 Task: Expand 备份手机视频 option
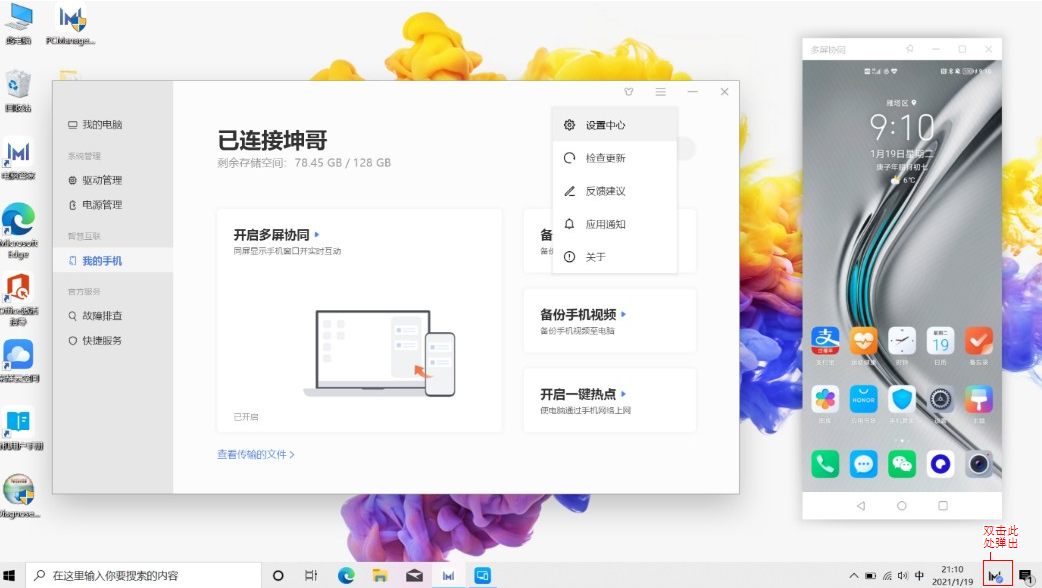point(623,315)
